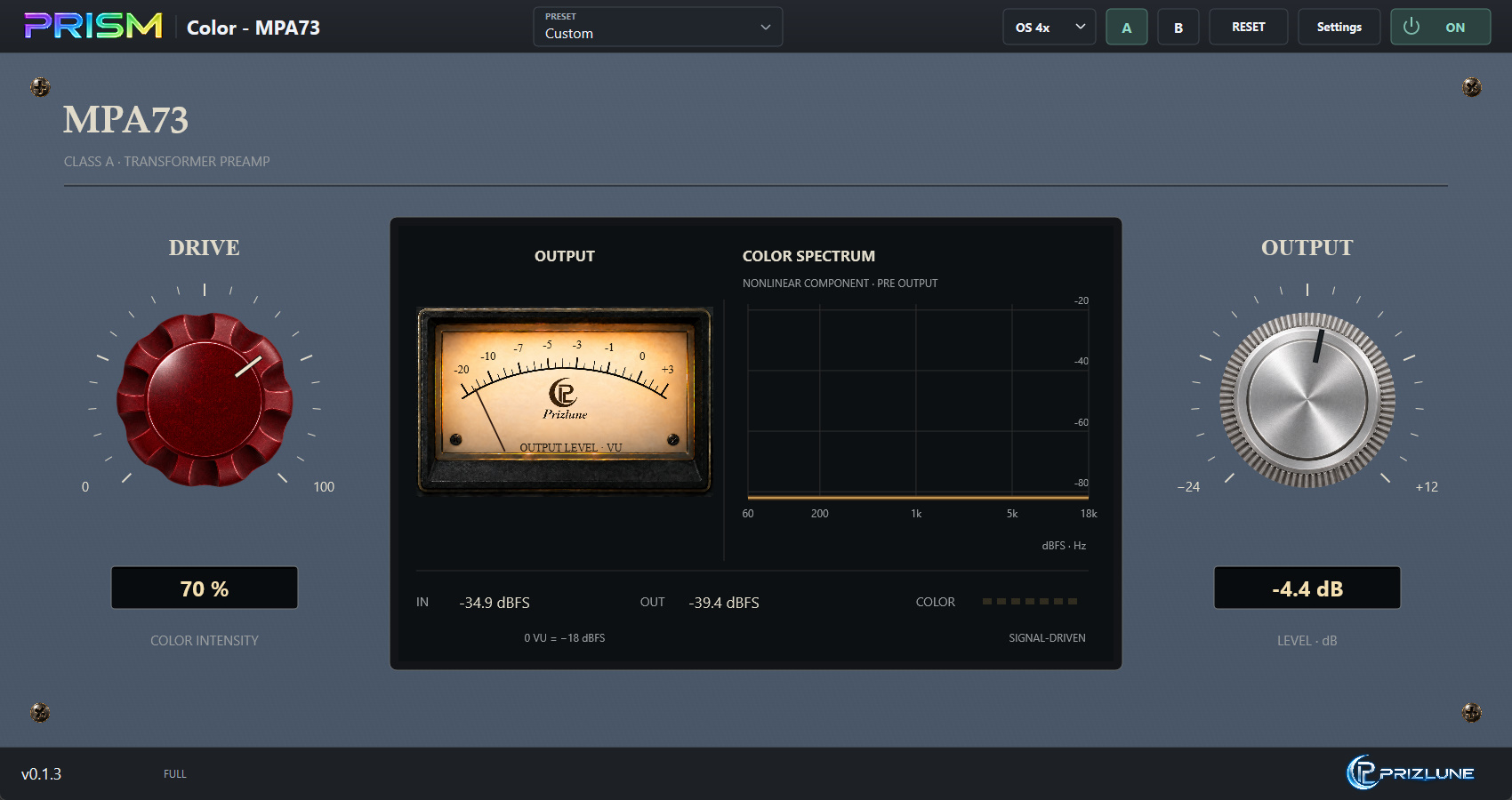Click the 18k frequency axis label
This screenshot has width=1512, height=800.
pyautogui.click(x=1089, y=514)
